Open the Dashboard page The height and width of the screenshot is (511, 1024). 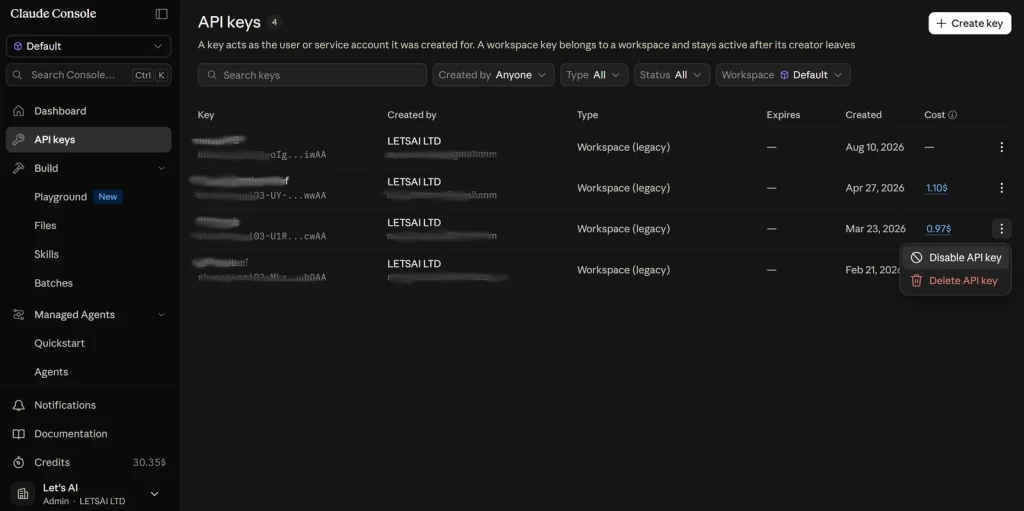(88, 111)
